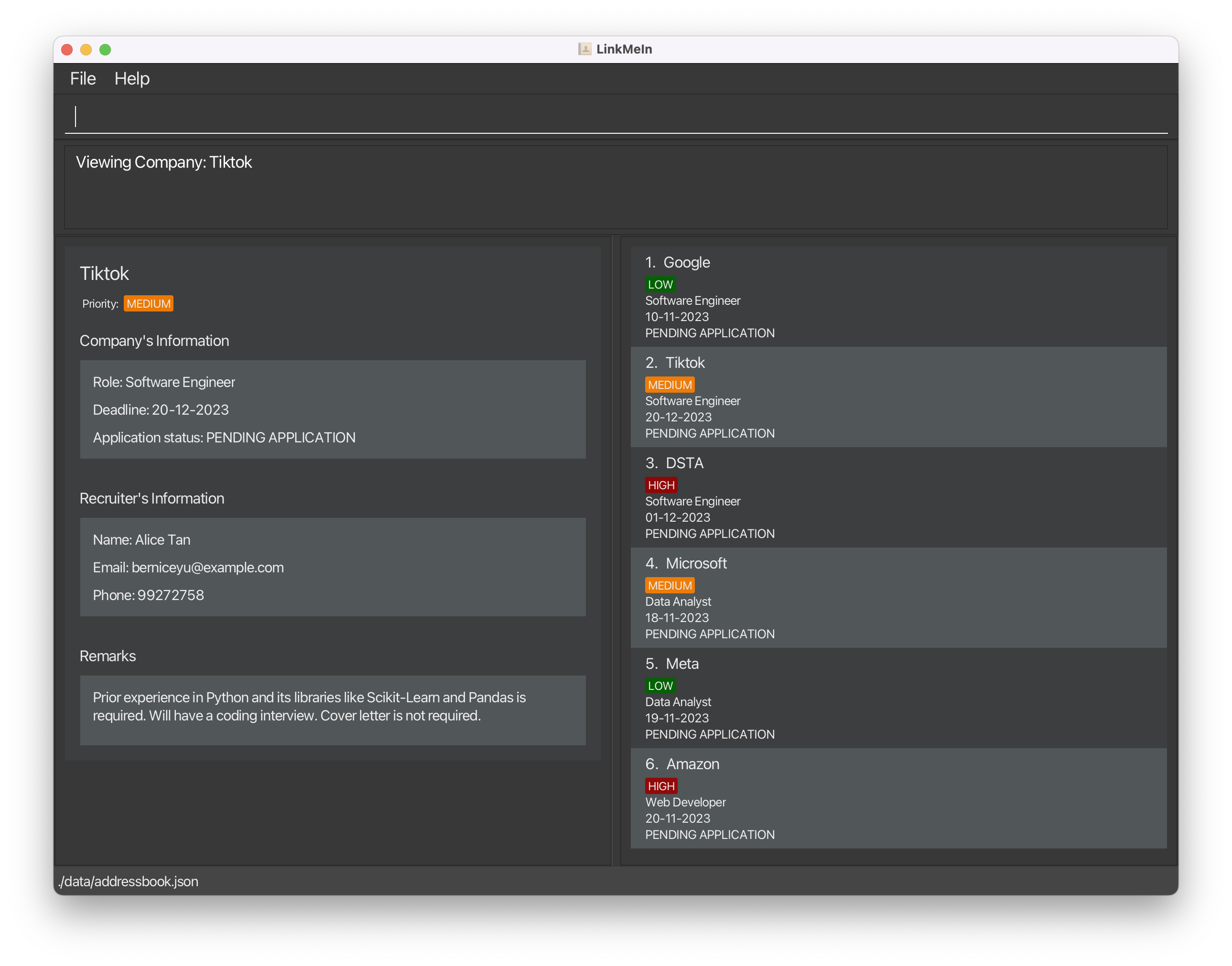
Task: Click the ./data/addressbook.json status bar path
Action: tap(129, 882)
